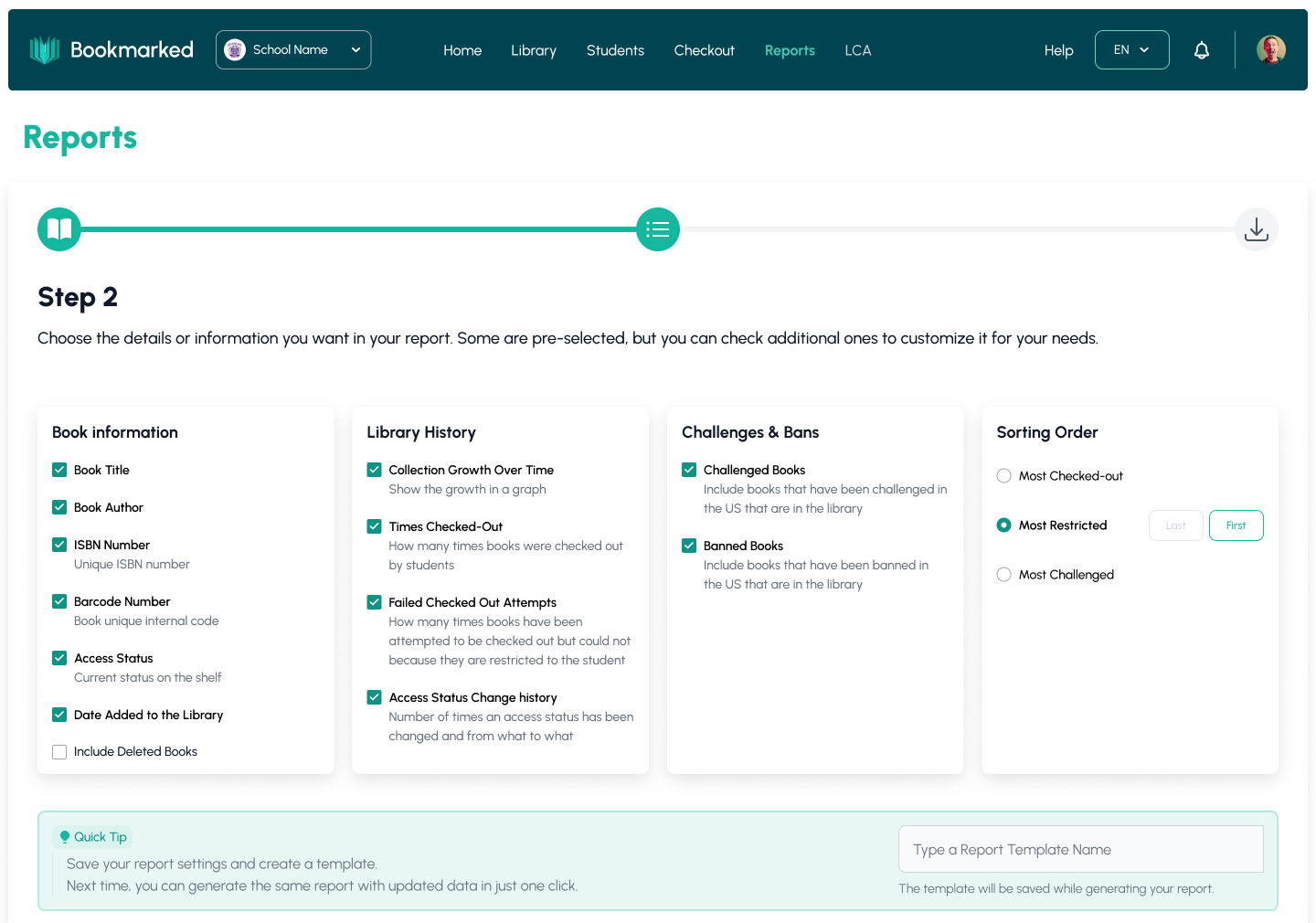The height and width of the screenshot is (923, 1316).
Task: Click the download step icon
Action: pos(1256,229)
